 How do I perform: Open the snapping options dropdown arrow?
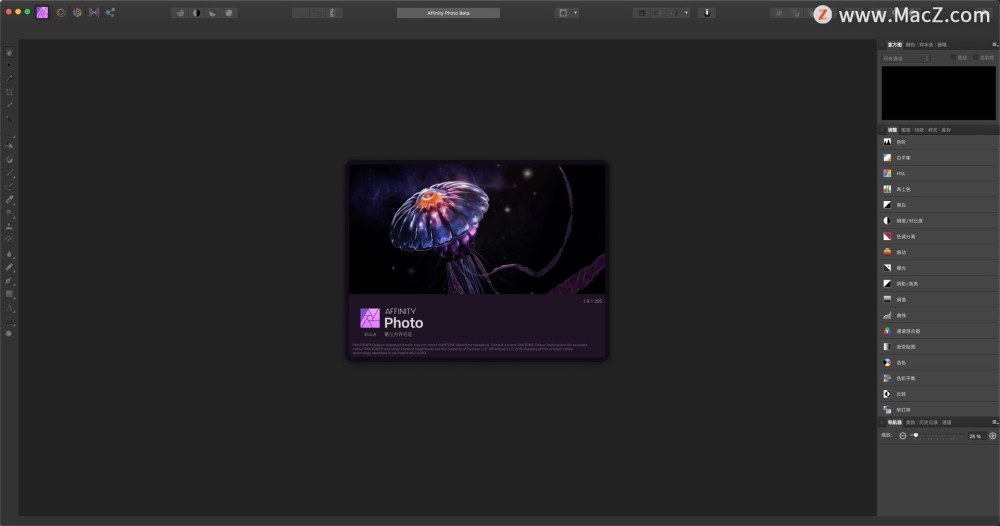click(x=686, y=13)
